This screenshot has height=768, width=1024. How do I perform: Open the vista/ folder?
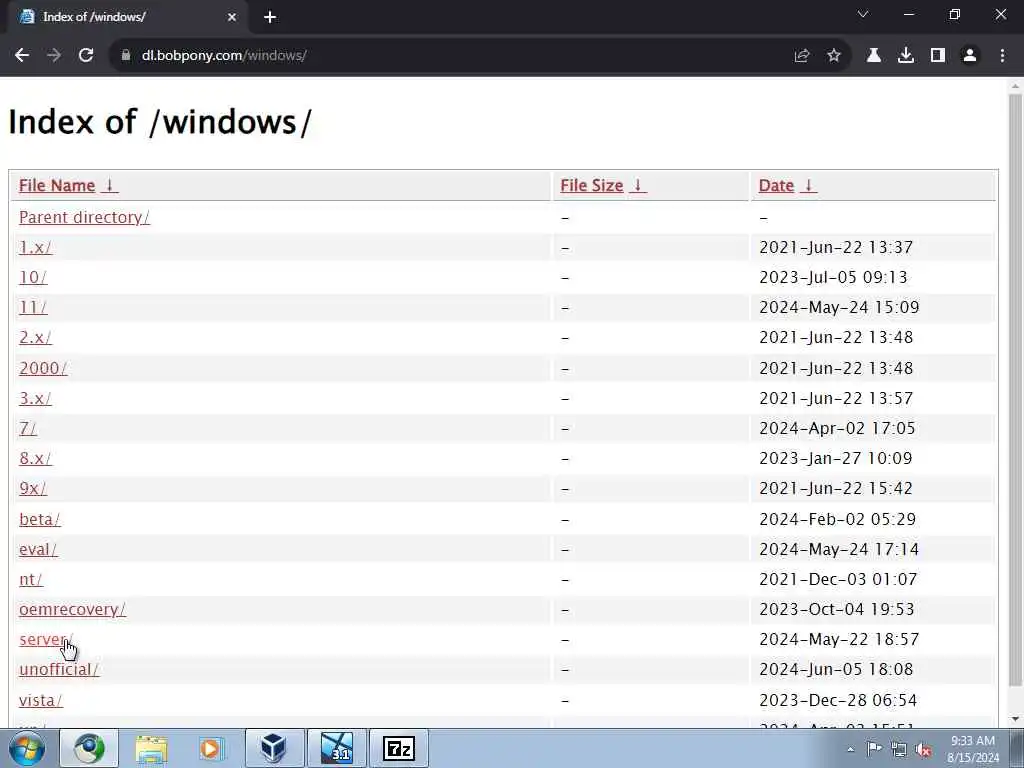pyautogui.click(x=41, y=700)
